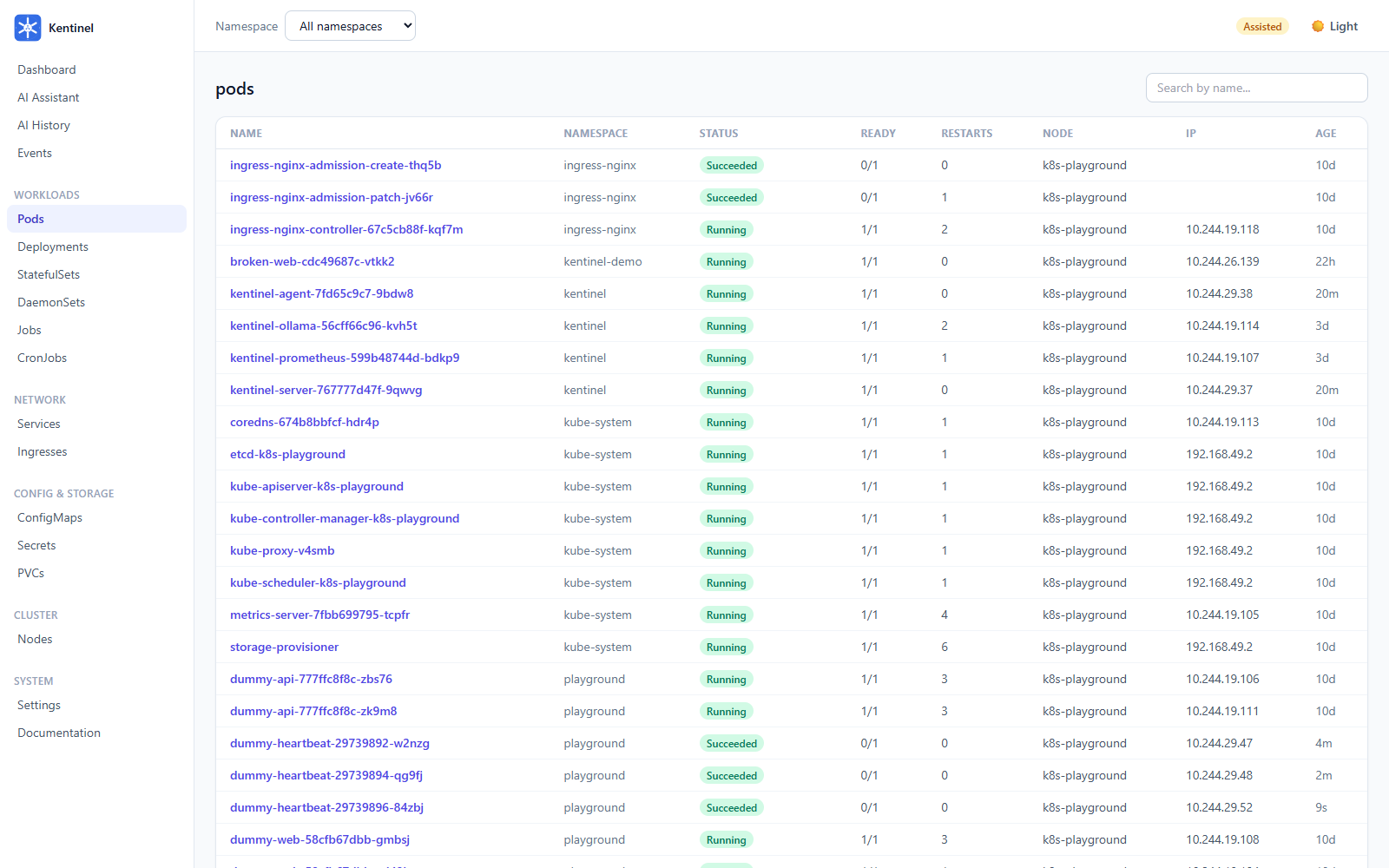Click the Assisted mode badge
This screenshot has height=868, width=1389.
click(1262, 26)
